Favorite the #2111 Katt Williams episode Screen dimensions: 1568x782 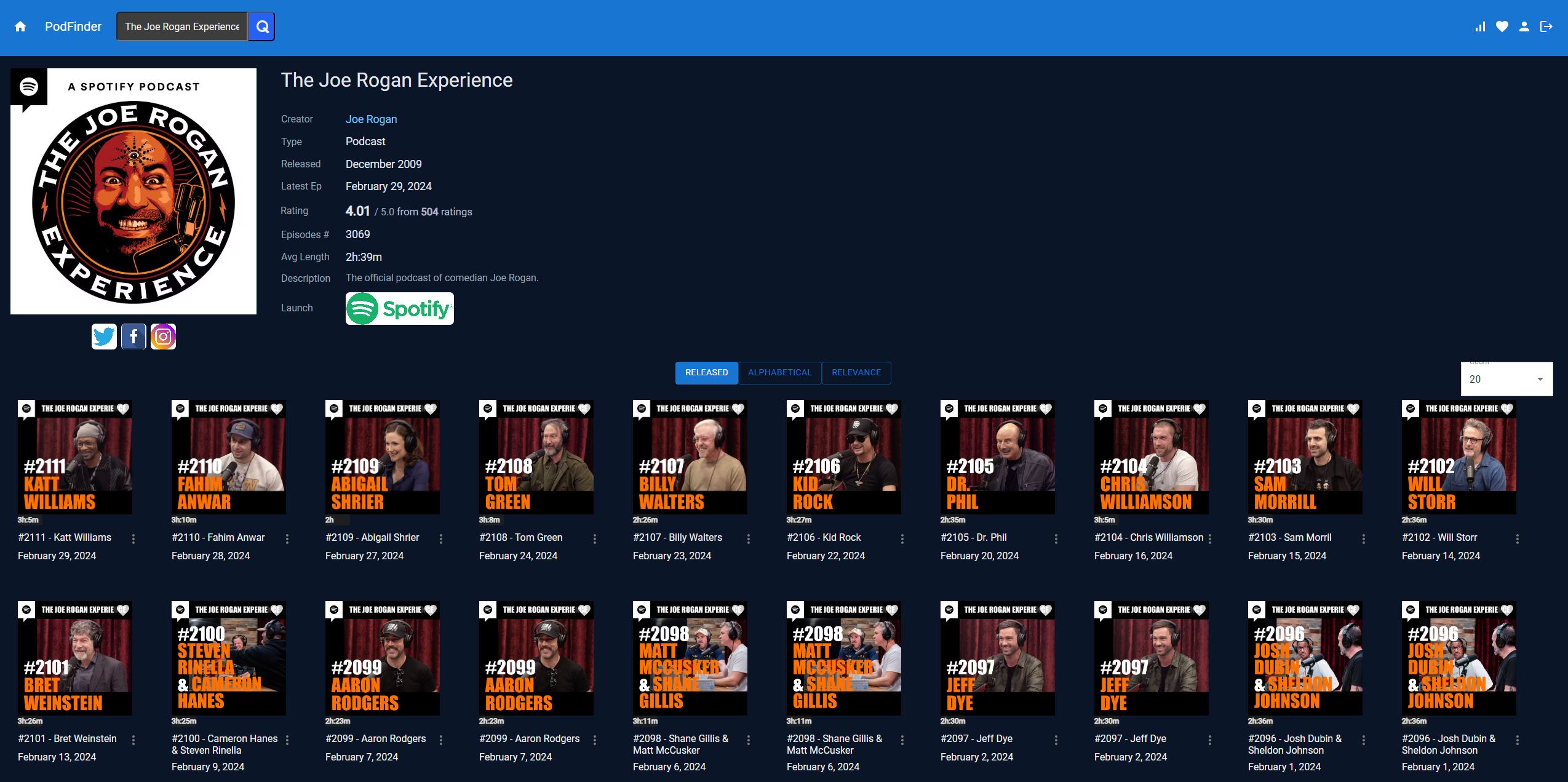[123, 409]
